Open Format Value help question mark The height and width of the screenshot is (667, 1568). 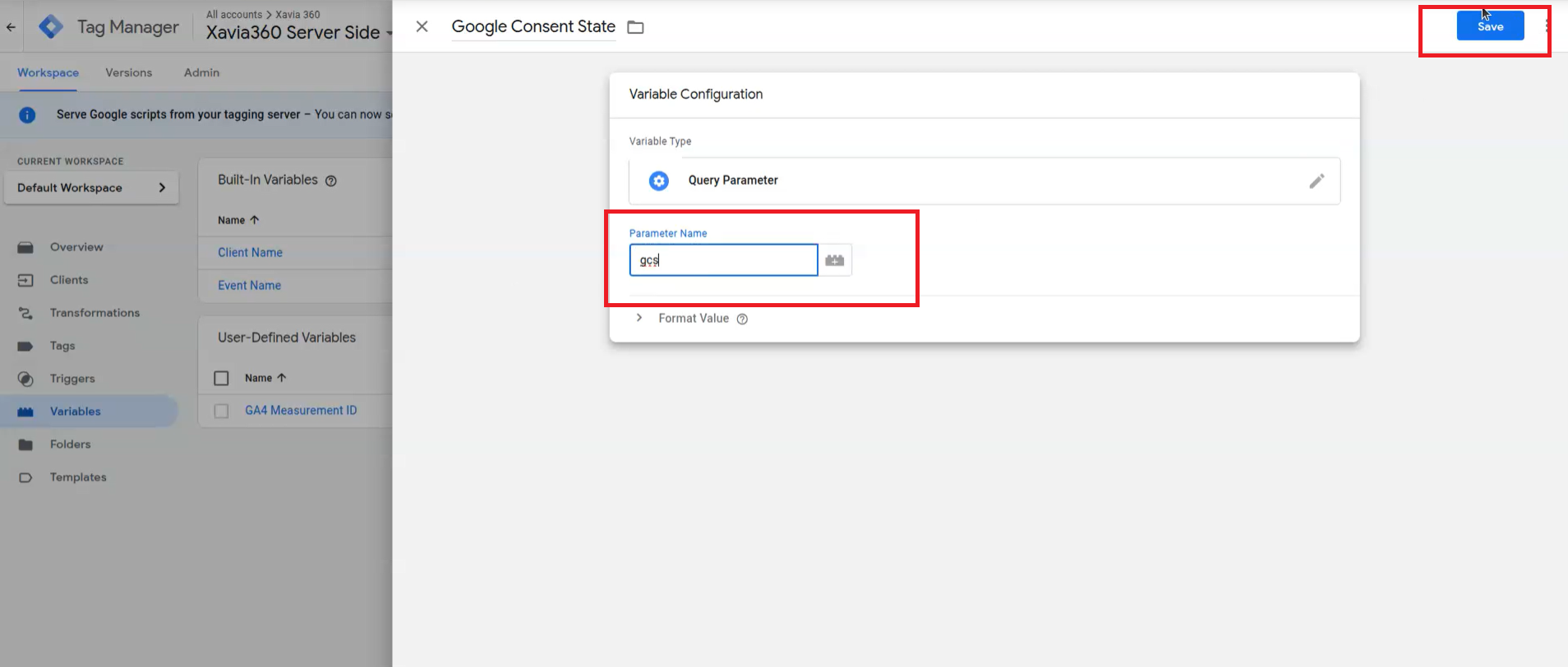tap(742, 320)
